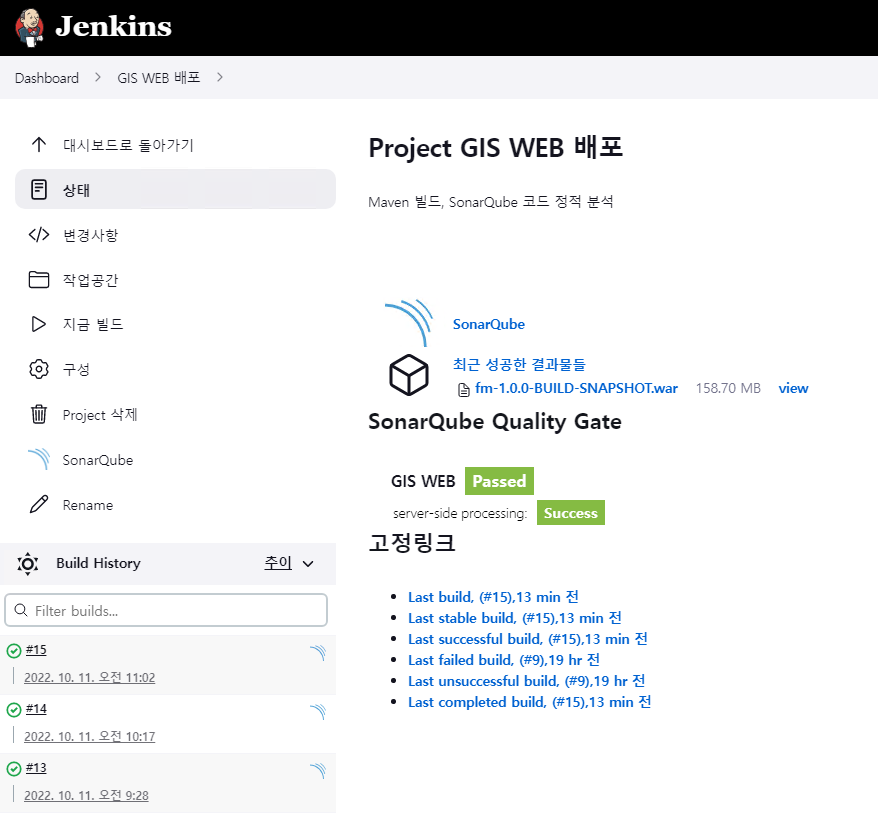Image resolution: width=878 pixels, height=814 pixels.
Task: Click the view link for war artifact
Action: click(x=793, y=389)
